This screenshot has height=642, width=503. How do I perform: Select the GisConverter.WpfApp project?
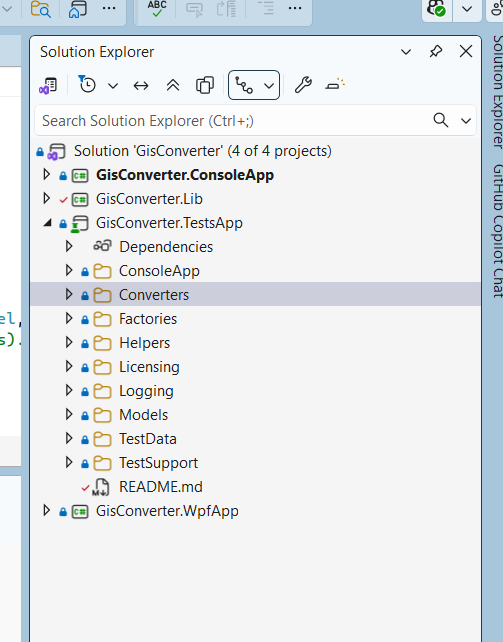[x=167, y=511]
